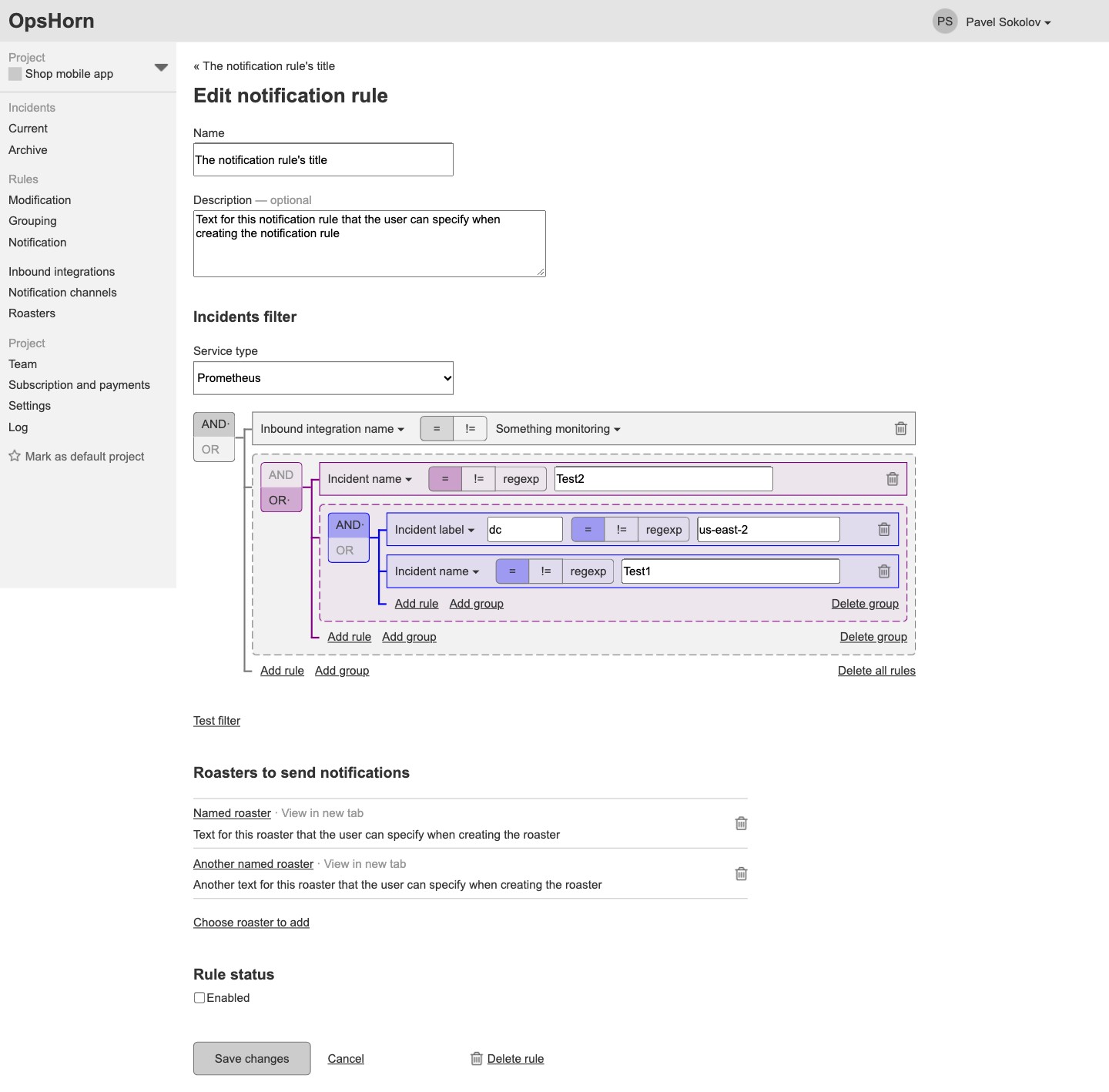This screenshot has height=1092, width=1109.
Task: Click the OpsHorn logo
Action: (x=52, y=21)
